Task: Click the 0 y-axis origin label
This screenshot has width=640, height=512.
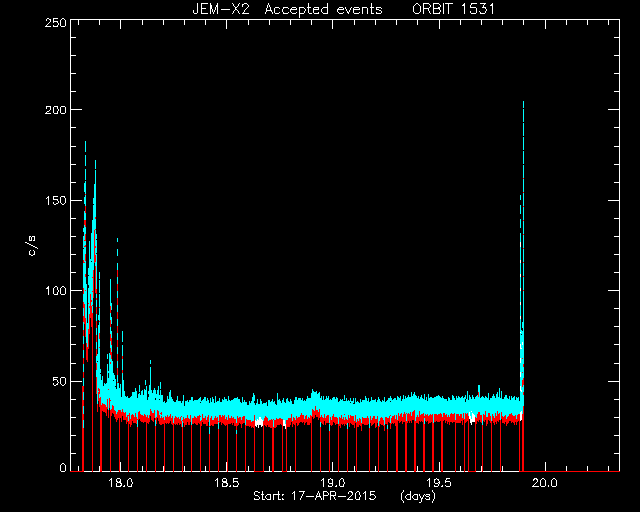Action: 63,467
